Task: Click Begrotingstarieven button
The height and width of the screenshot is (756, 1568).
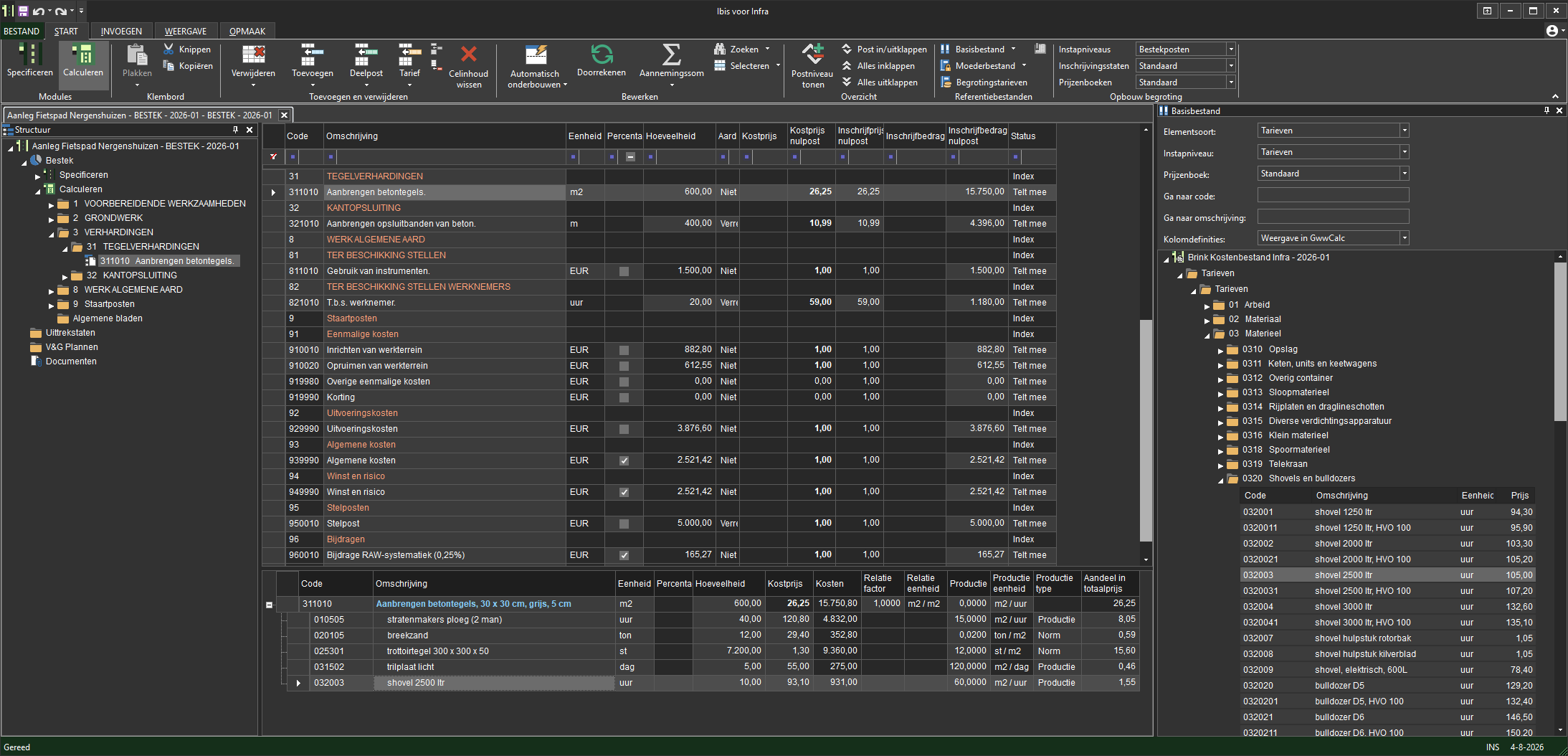Action: point(984,82)
